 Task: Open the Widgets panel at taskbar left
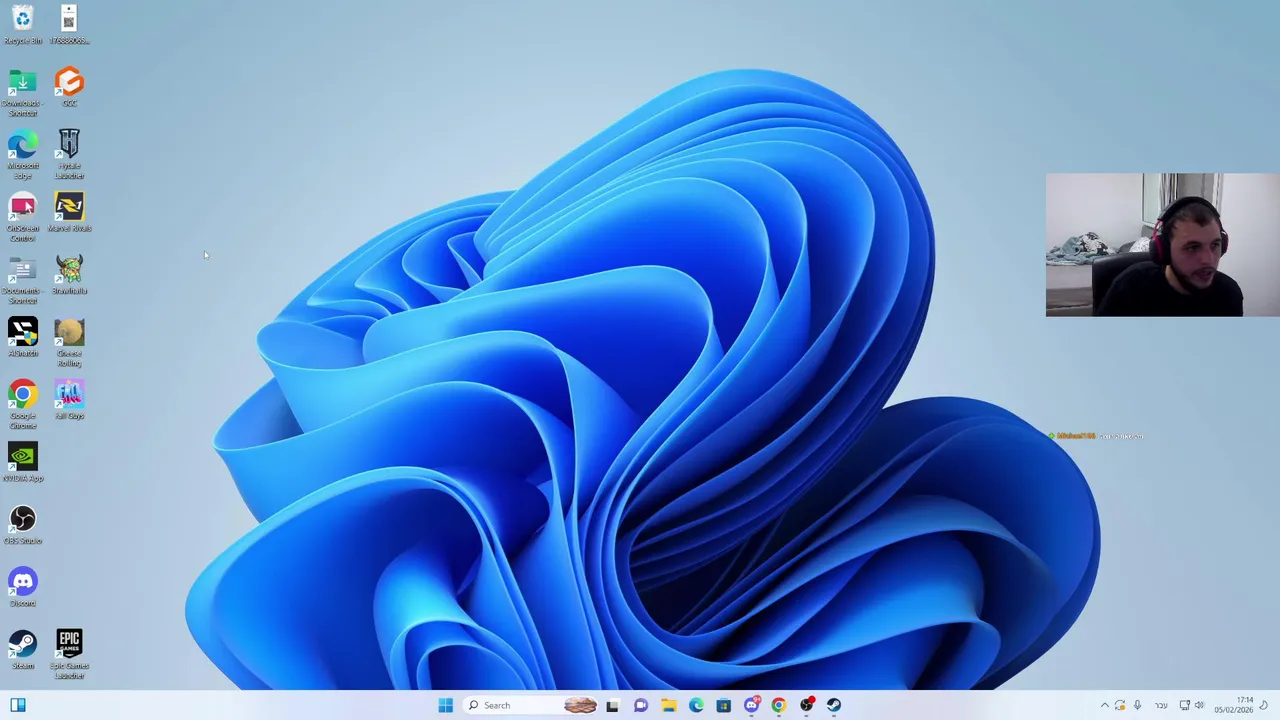pyautogui.click(x=17, y=705)
